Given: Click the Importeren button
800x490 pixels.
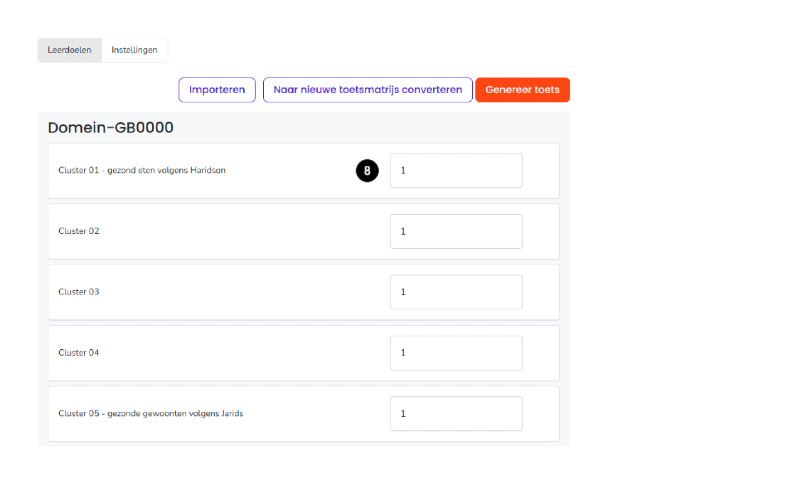Looking at the screenshot, I should (217, 90).
